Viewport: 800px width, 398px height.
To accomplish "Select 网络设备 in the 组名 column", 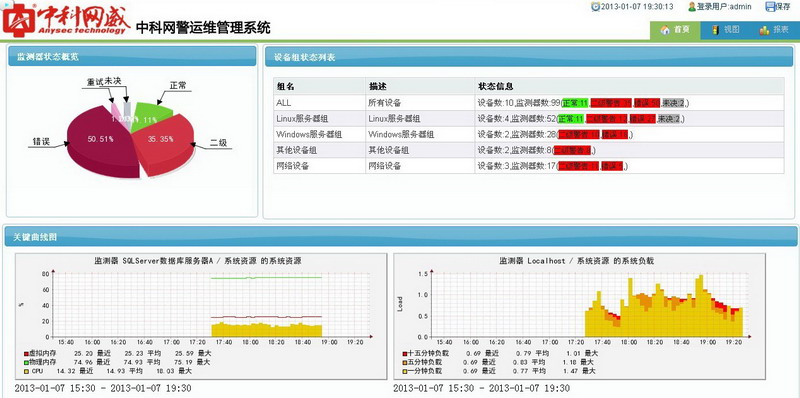I will pyautogui.click(x=293, y=166).
